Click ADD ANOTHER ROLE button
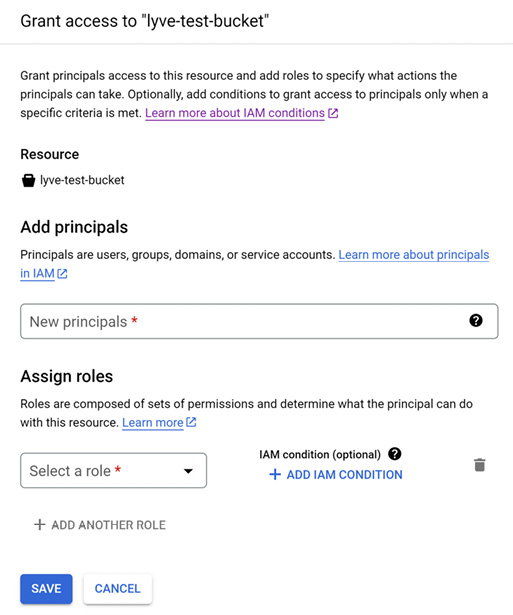Screen dimensions: 513x615 coord(100,524)
